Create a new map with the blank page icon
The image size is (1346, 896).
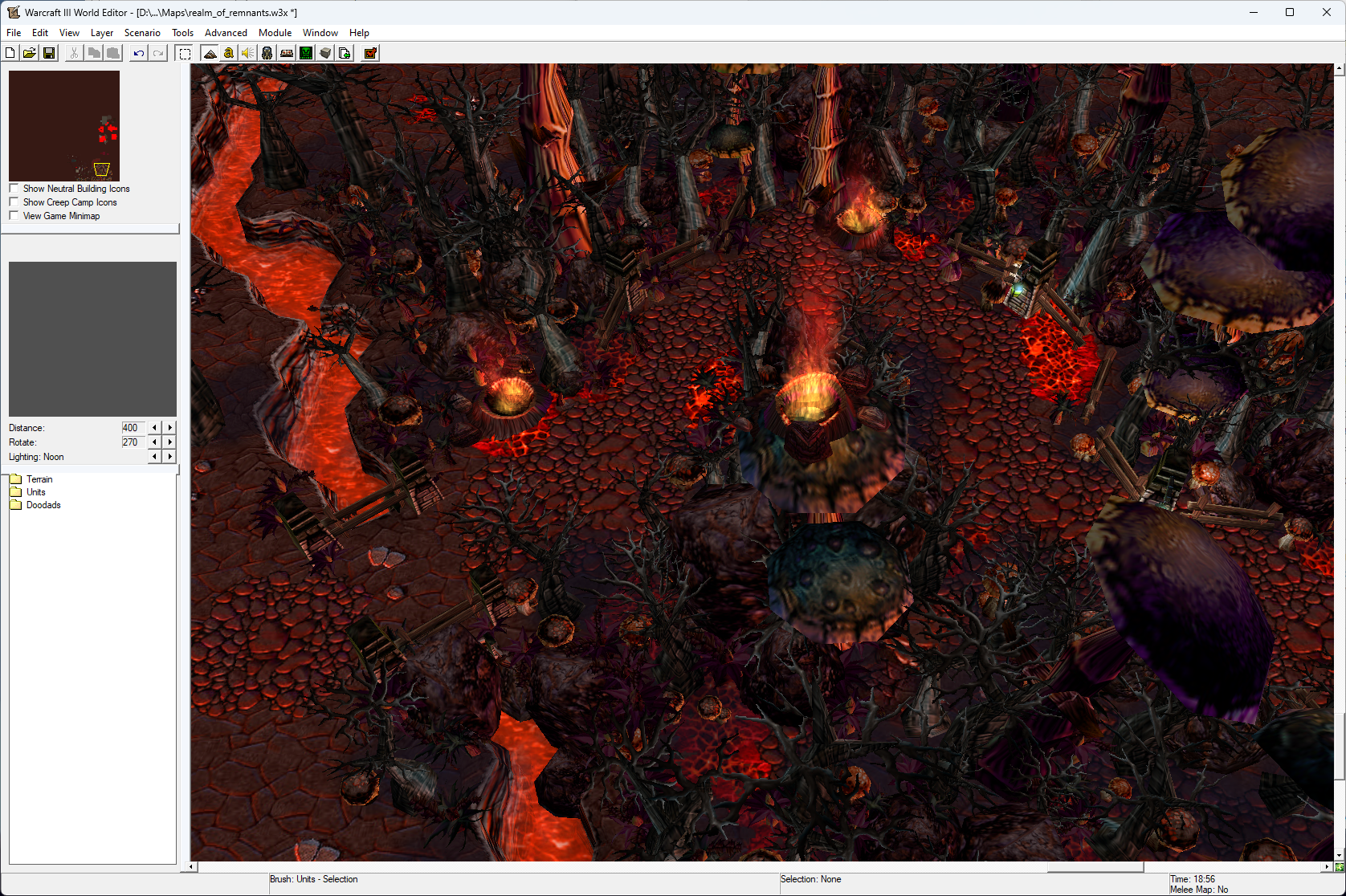pos(10,53)
